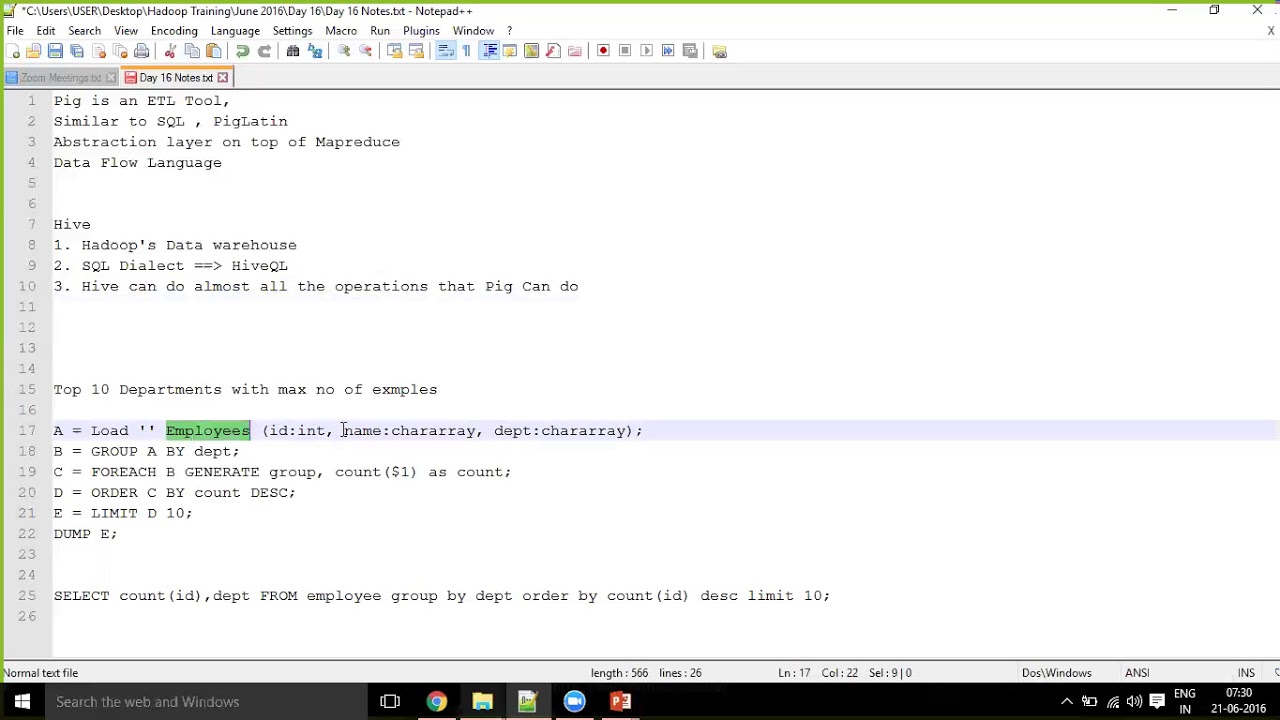Cut selection using the scissors icon
The image size is (1280, 720).
(x=170, y=51)
